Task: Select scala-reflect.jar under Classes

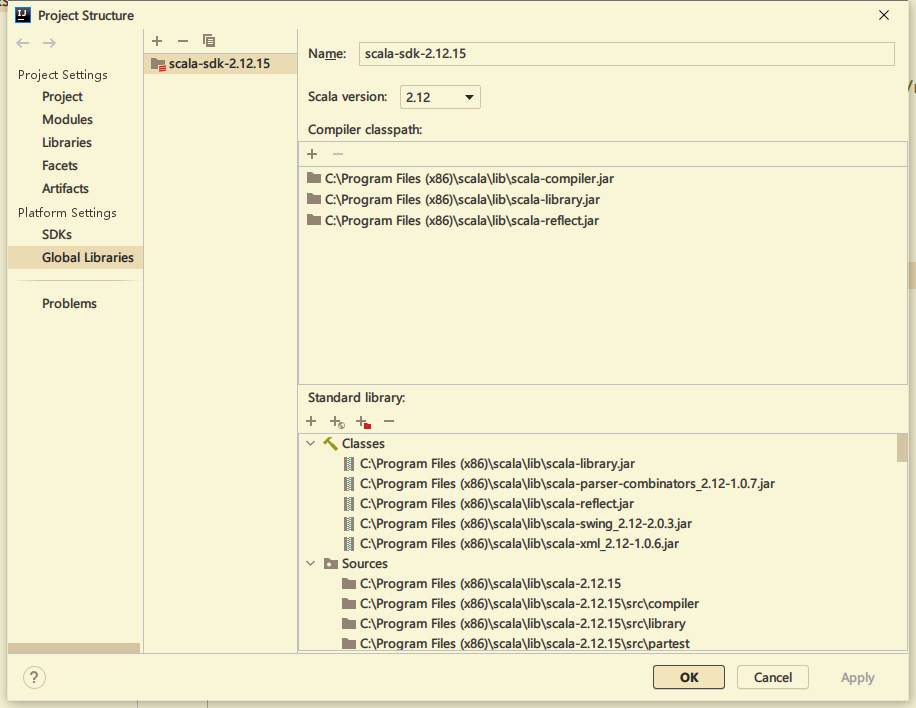Action: pyautogui.click(x=497, y=504)
